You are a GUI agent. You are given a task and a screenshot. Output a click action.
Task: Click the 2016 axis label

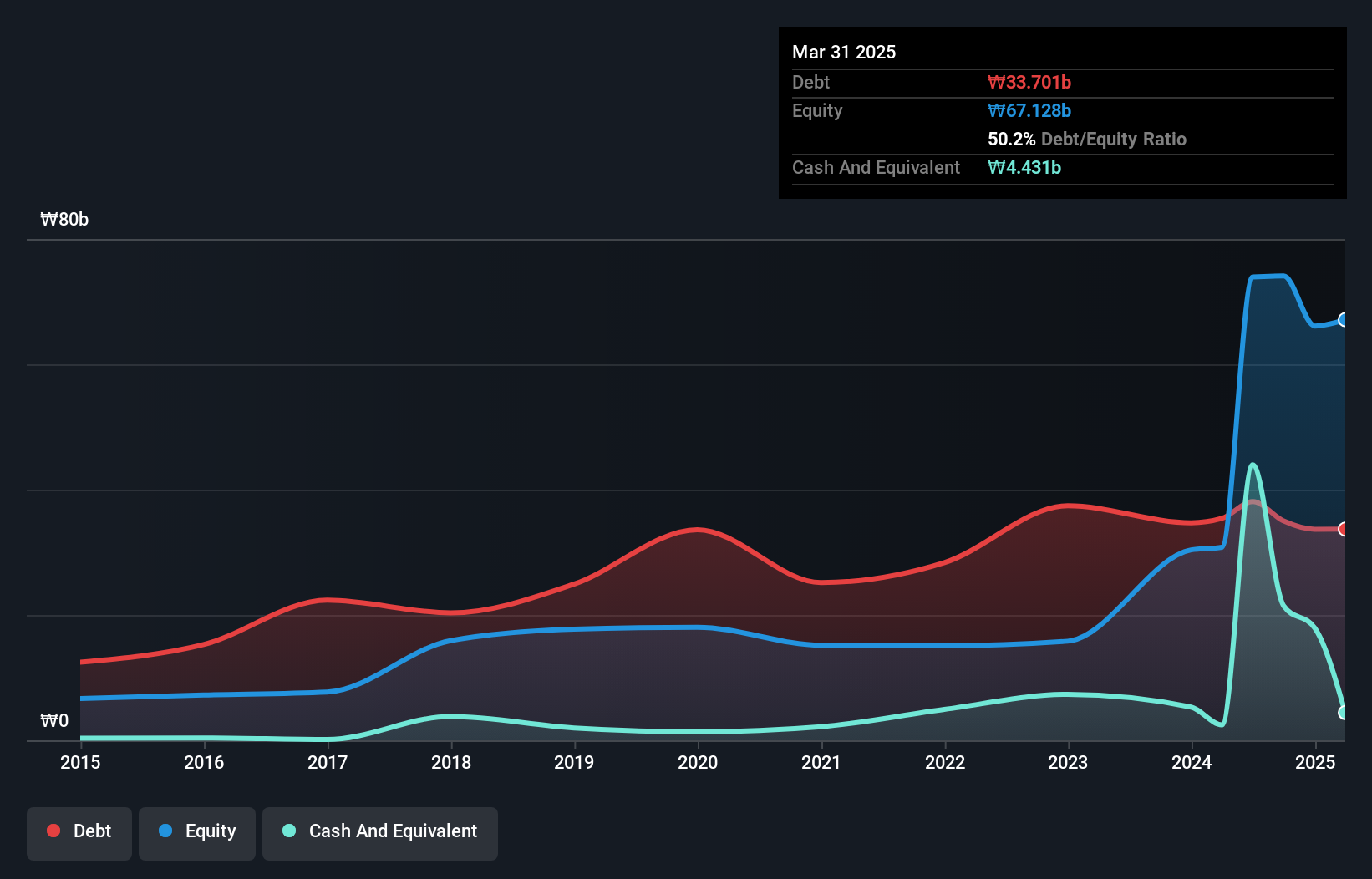click(204, 762)
